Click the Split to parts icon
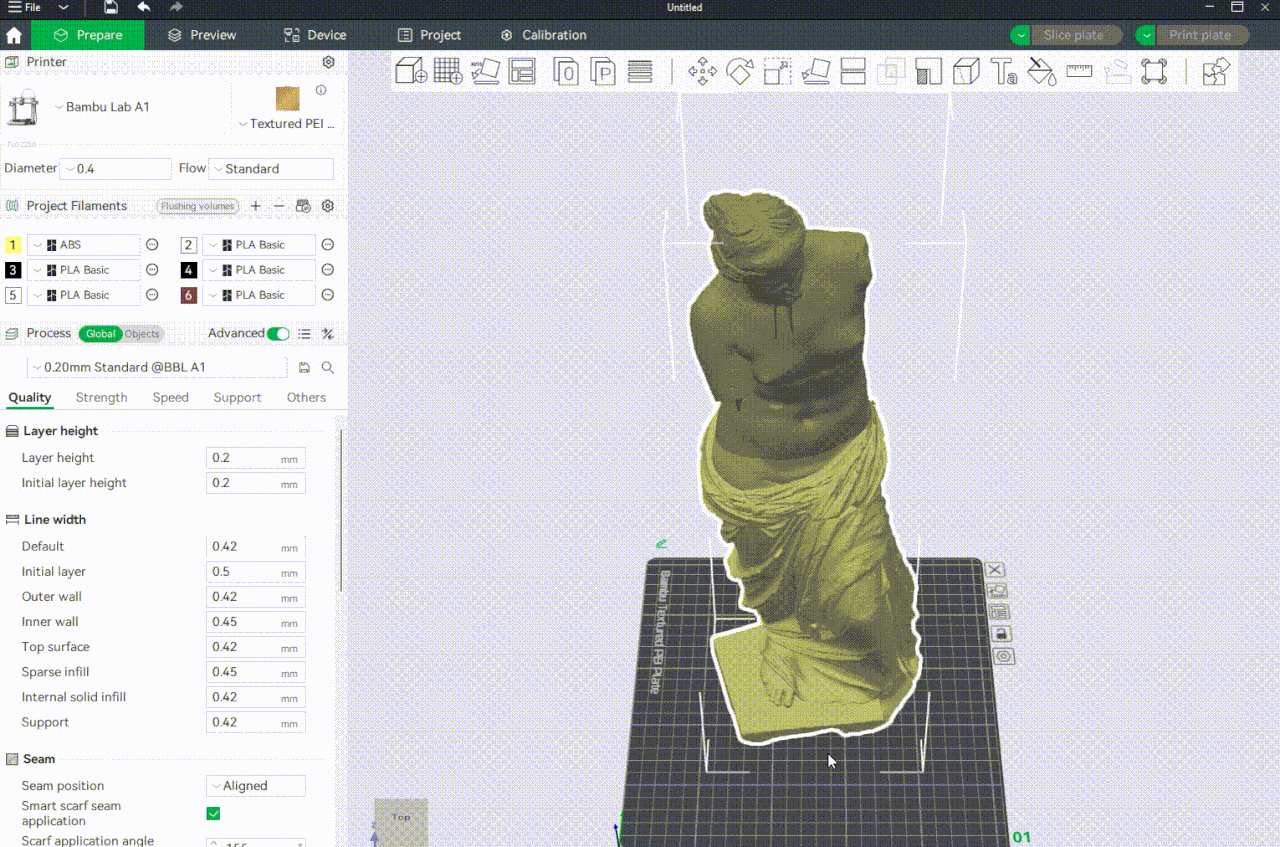 (603, 71)
